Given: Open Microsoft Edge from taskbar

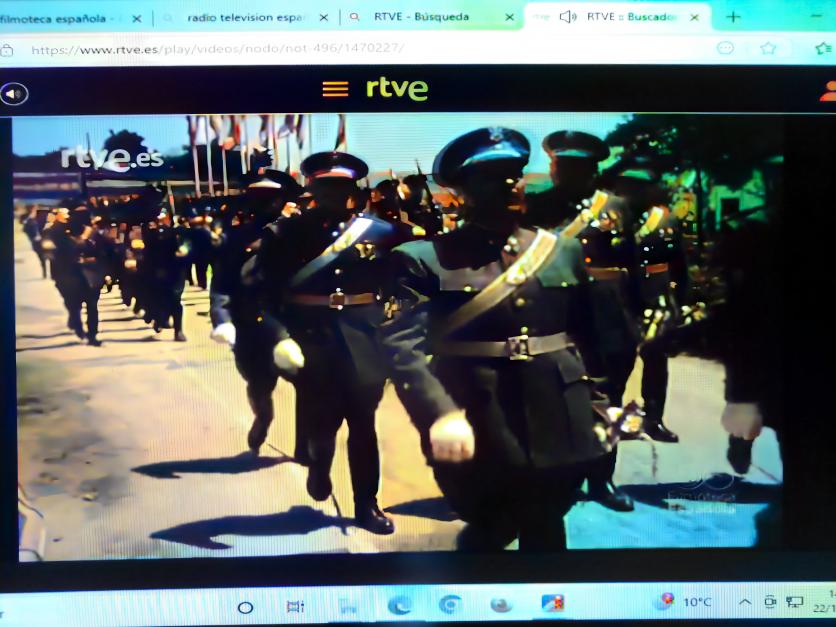Looking at the screenshot, I should click(x=399, y=606).
